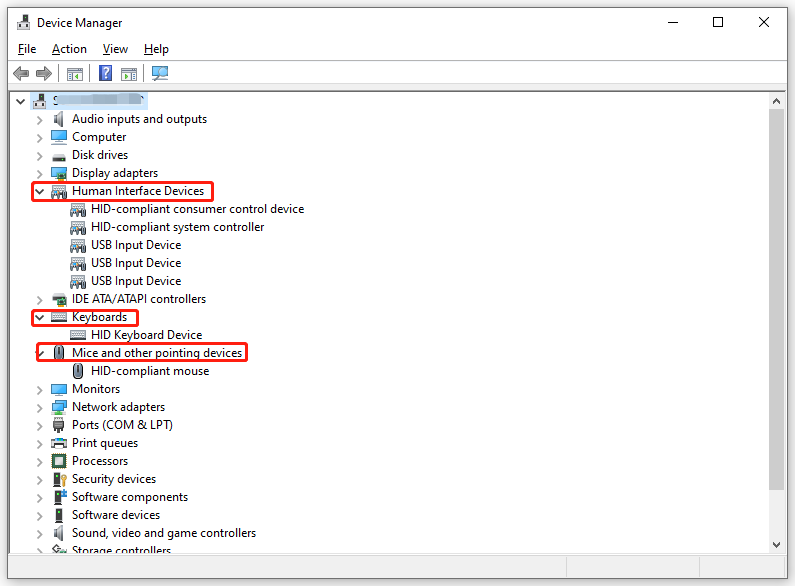Screen dimensions: 795x586
Task: Expand the Computer node chevron
Action: pos(40,138)
